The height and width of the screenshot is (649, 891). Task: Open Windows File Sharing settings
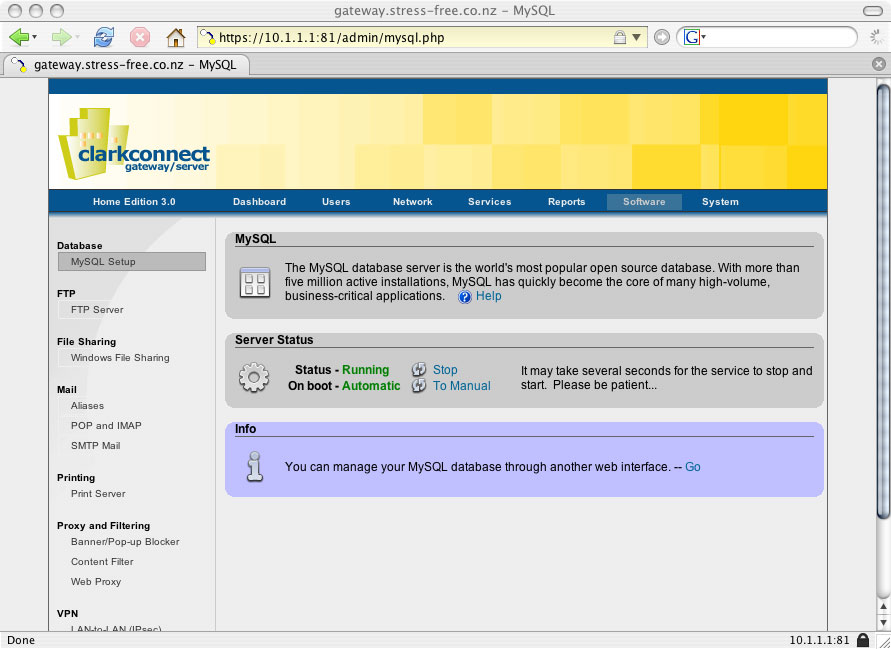[120, 357]
